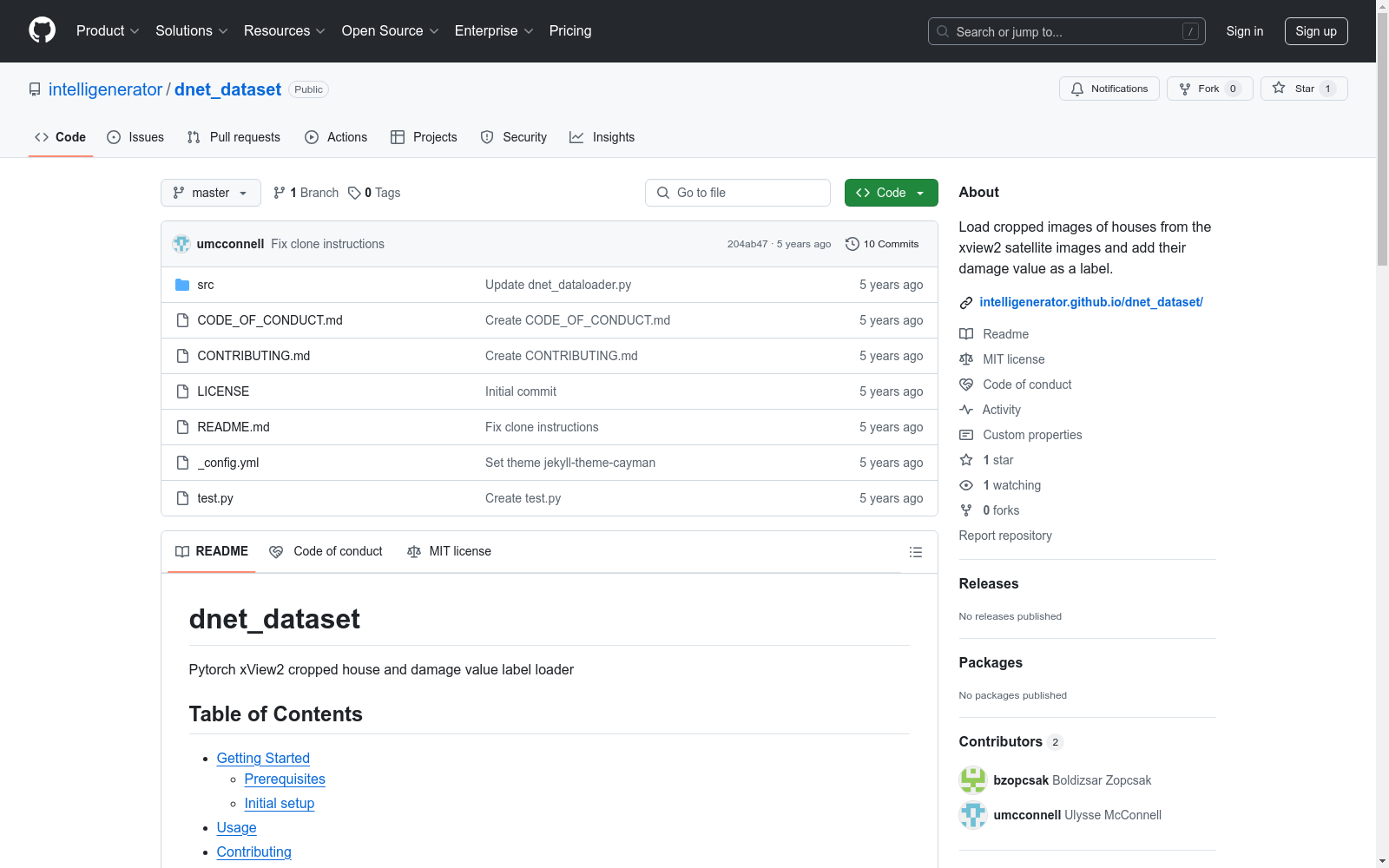Click the commit history clock icon

tap(852, 244)
